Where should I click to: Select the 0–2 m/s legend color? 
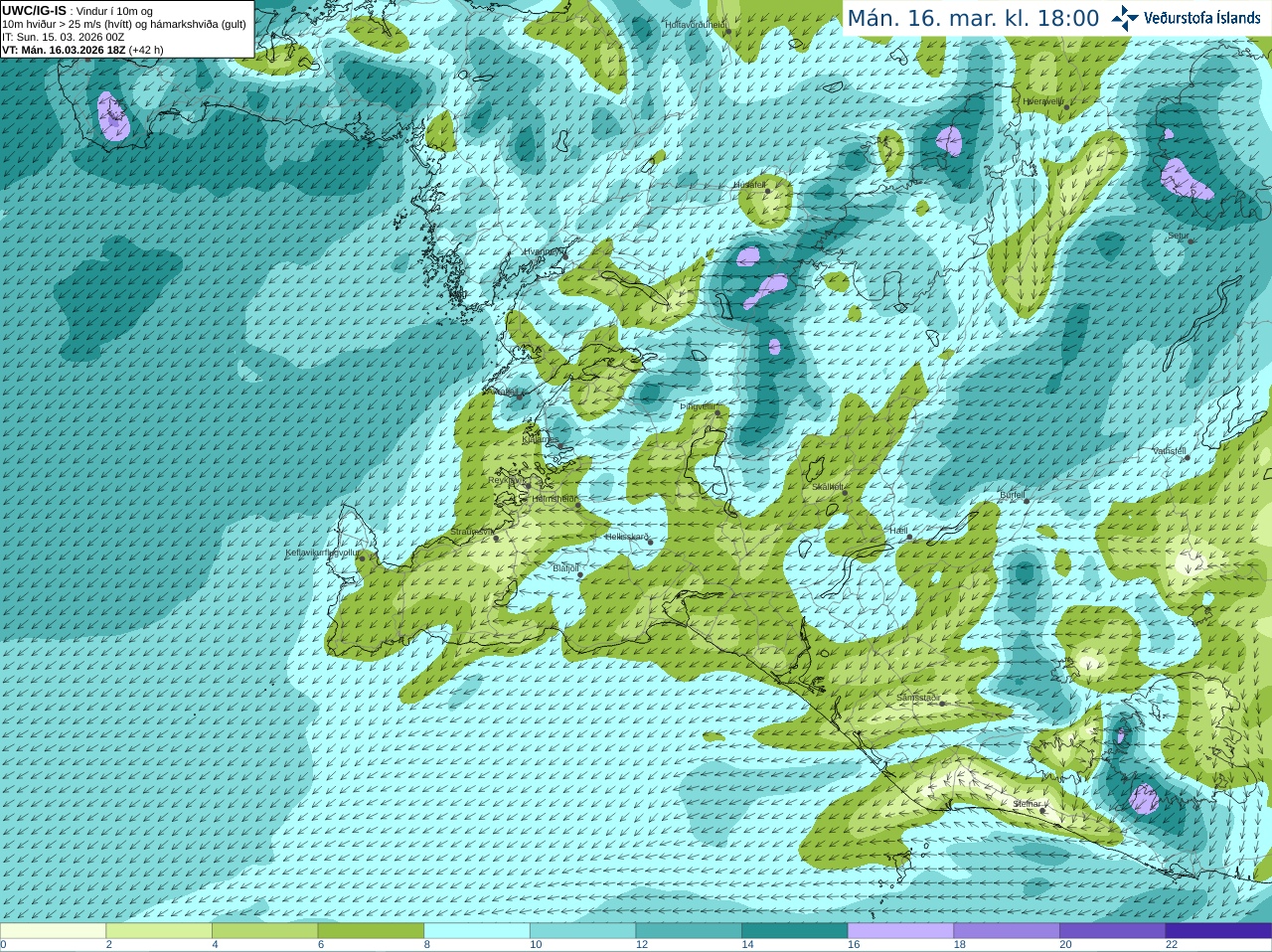click(53, 931)
